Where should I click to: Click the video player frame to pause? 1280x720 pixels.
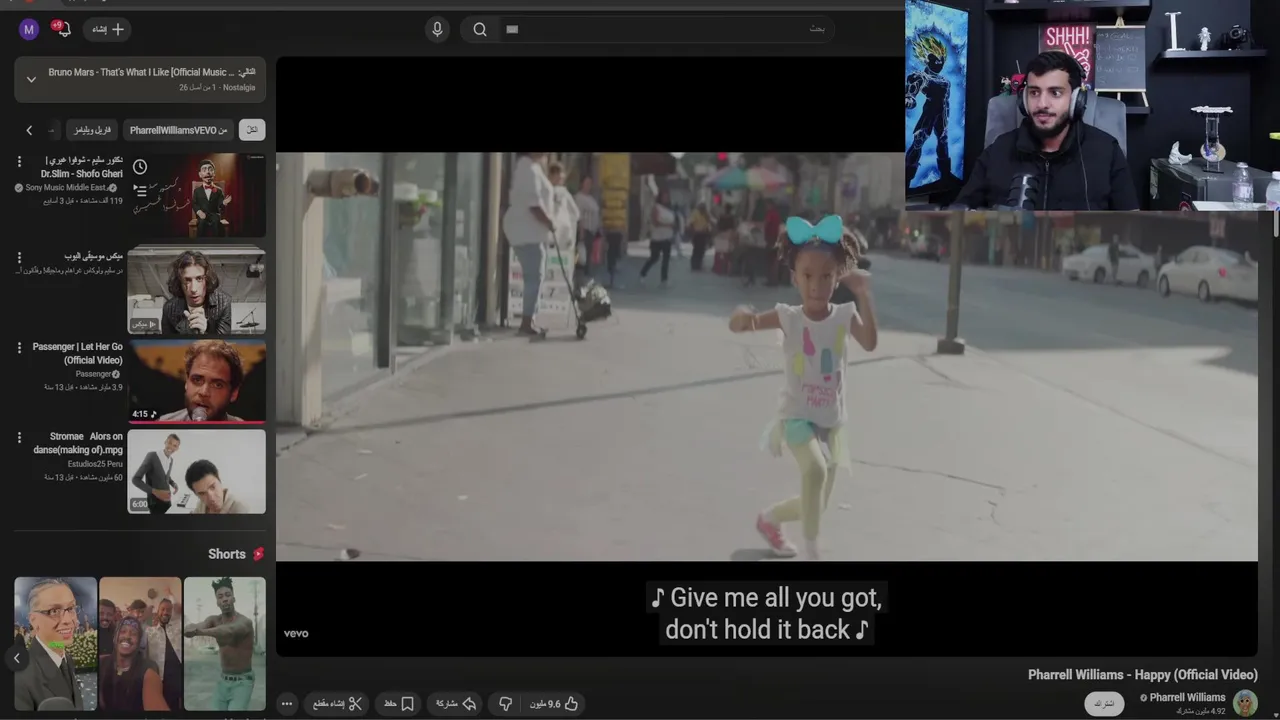[x=766, y=356]
